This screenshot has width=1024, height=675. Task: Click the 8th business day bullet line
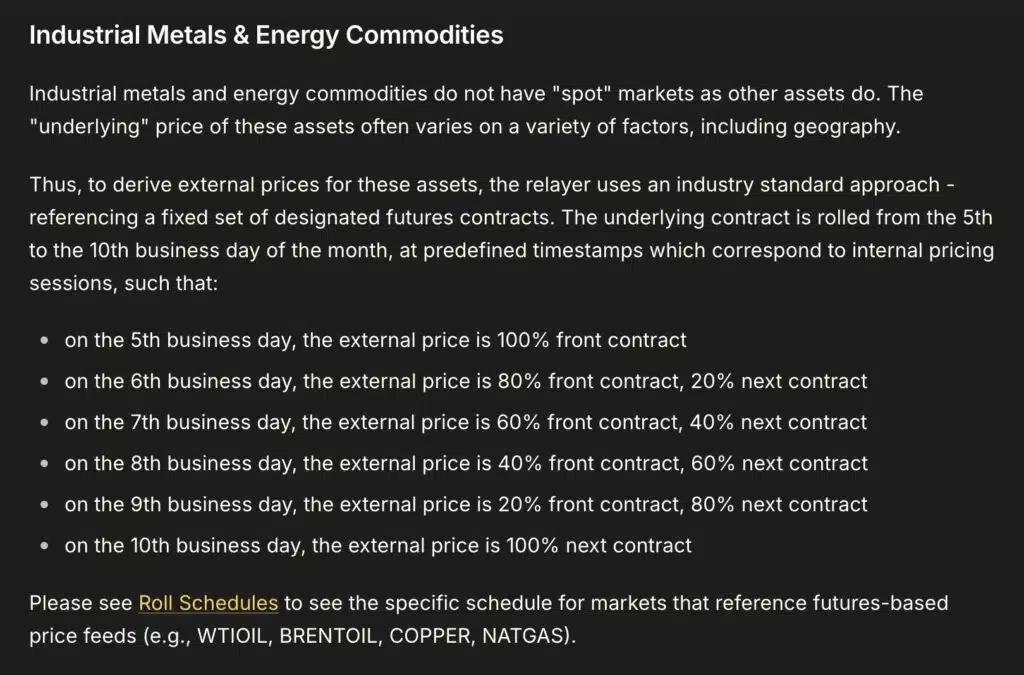point(465,463)
